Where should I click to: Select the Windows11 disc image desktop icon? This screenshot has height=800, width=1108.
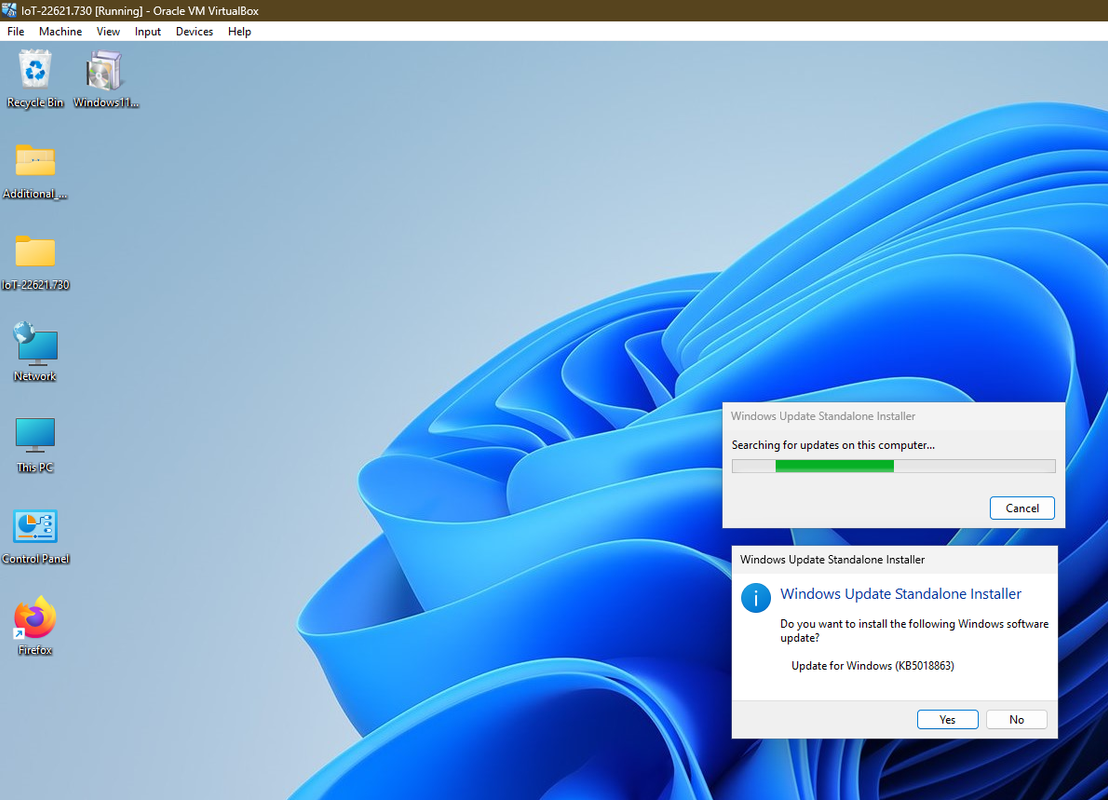point(105,78)
